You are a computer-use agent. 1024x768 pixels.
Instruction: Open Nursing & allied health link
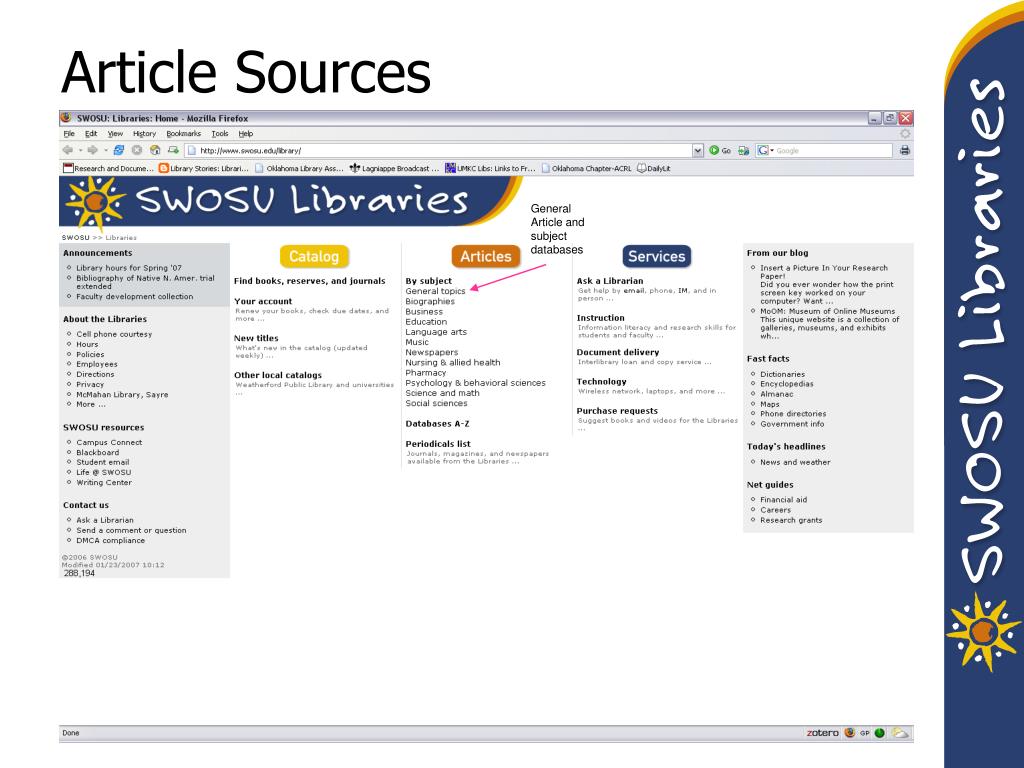point(453,362)
